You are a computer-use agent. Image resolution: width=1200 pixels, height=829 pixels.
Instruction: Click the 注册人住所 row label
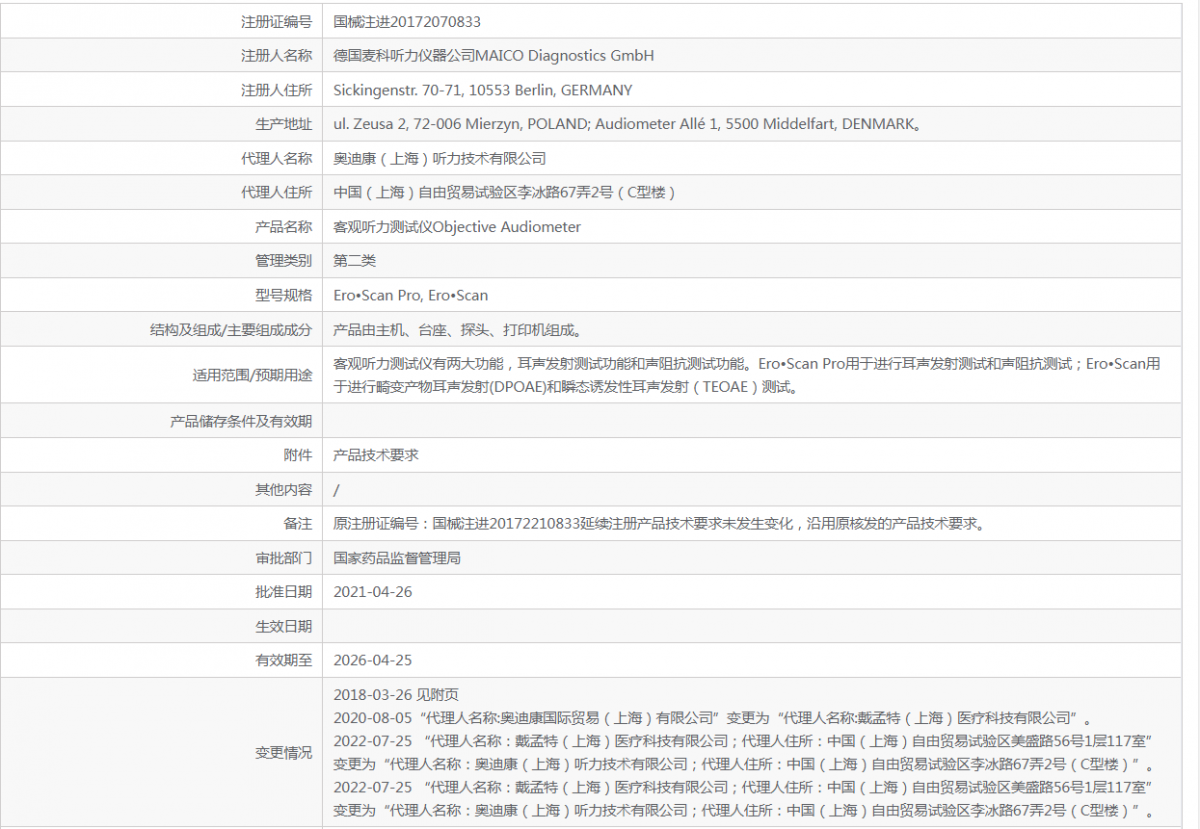coord(276,90)
